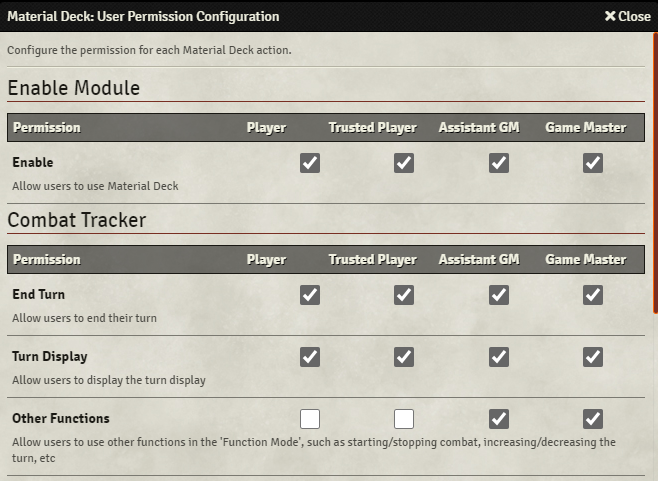Uncheck Enable permission for Trusted Player
Image resolution: width=658 pixels, height=481 pixels.
coord(404,163)
